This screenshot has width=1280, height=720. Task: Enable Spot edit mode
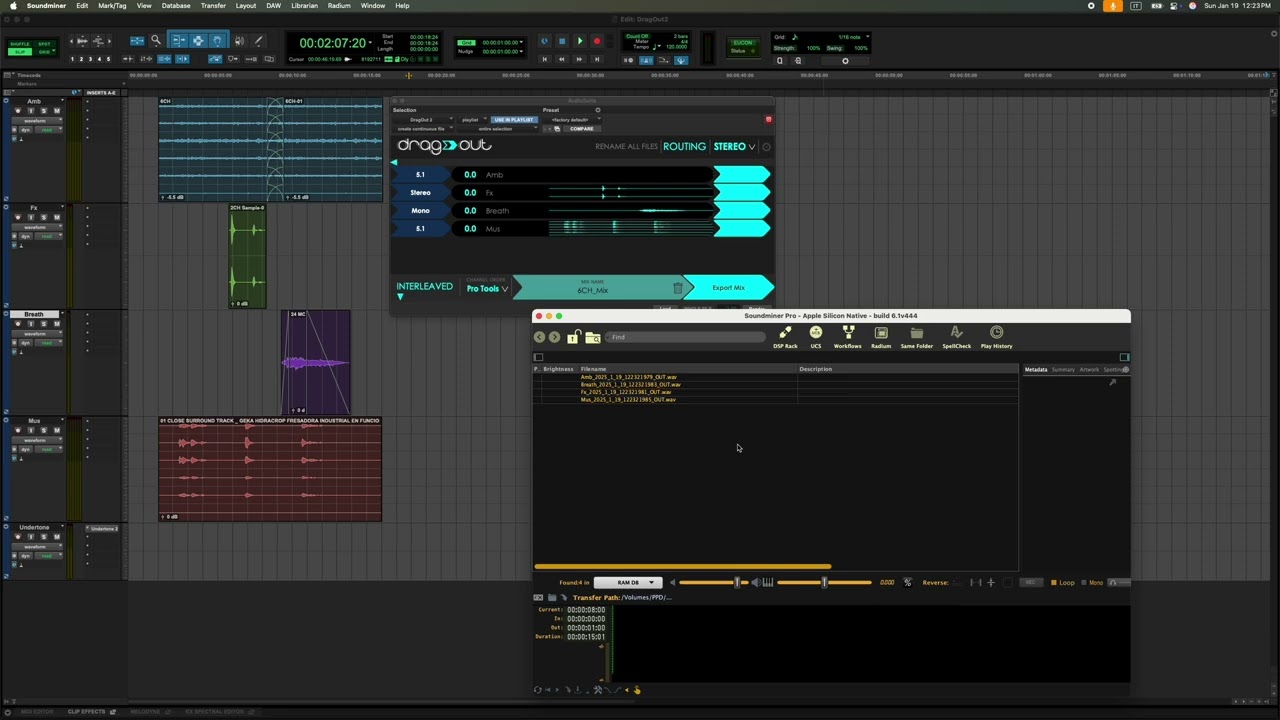click(44, 44)
